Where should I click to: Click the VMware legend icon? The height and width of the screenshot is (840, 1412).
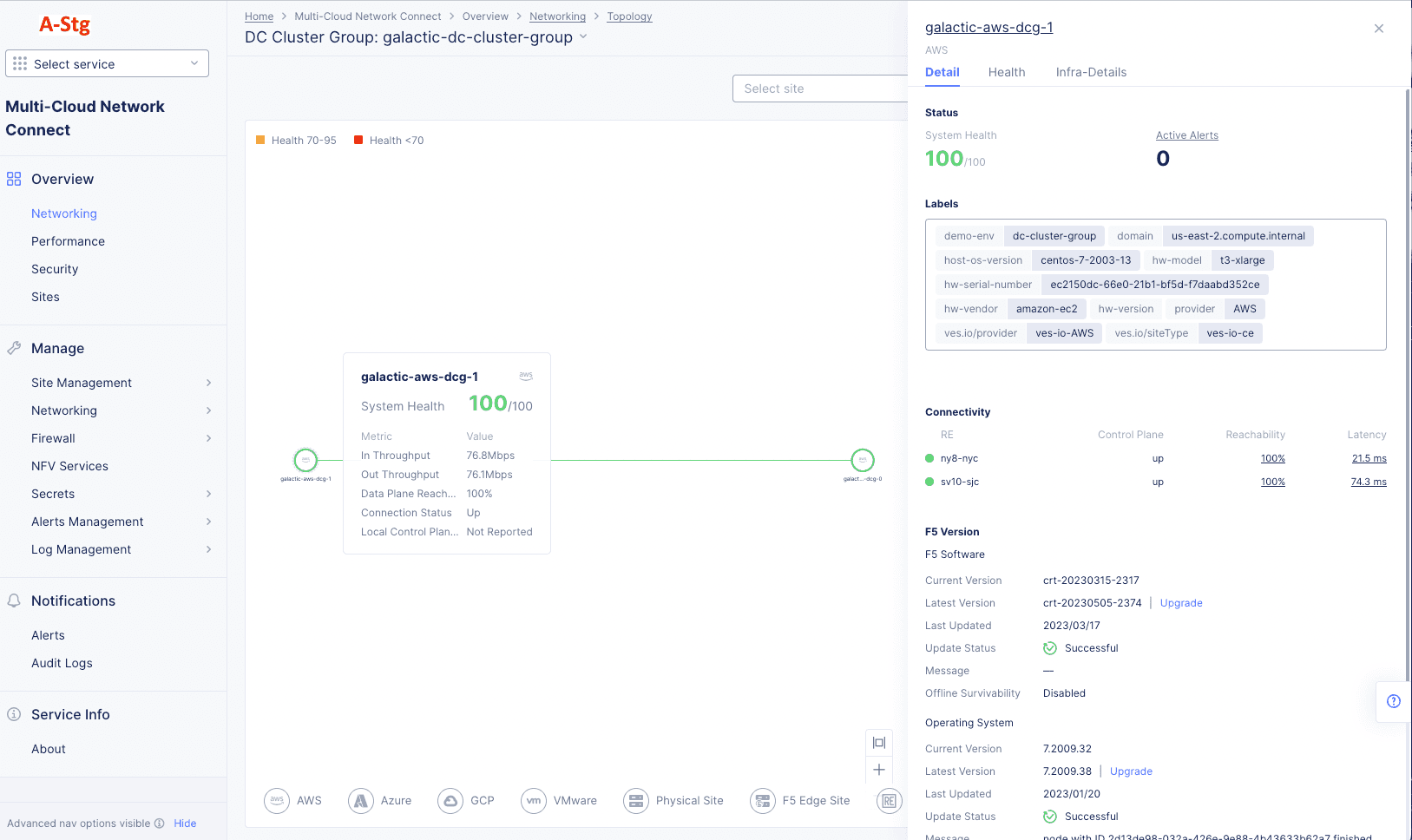534,800
